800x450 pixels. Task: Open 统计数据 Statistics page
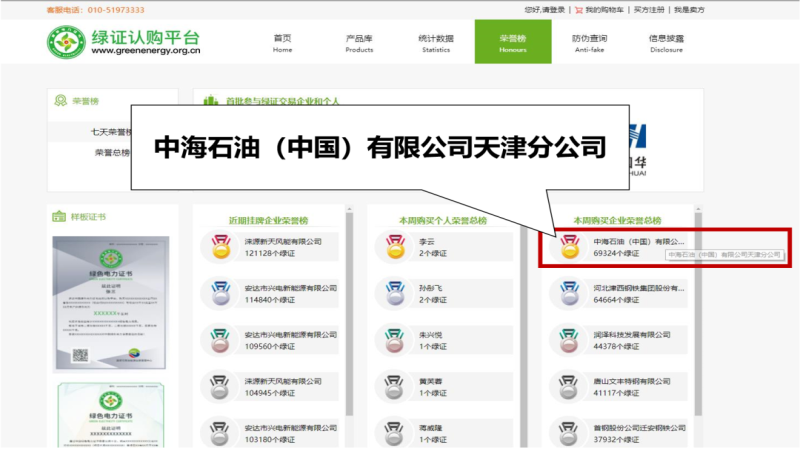[436, 43]
